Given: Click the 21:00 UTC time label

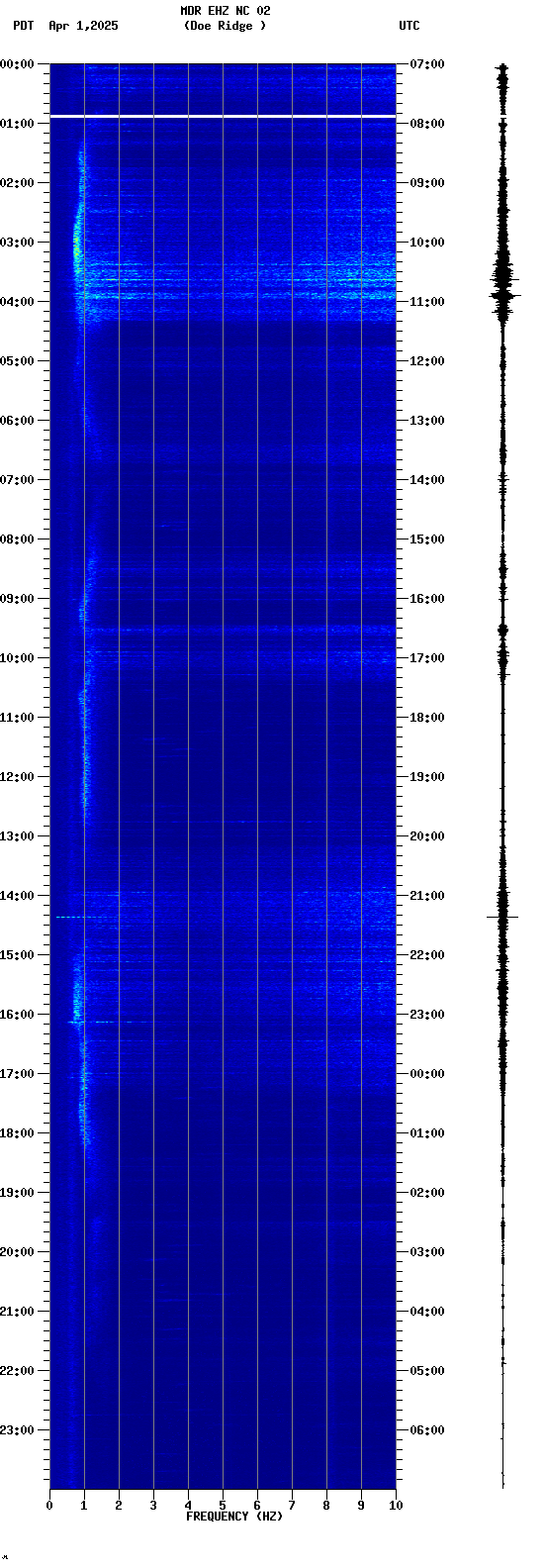Looking at the screenshot, I should point(427,896).
